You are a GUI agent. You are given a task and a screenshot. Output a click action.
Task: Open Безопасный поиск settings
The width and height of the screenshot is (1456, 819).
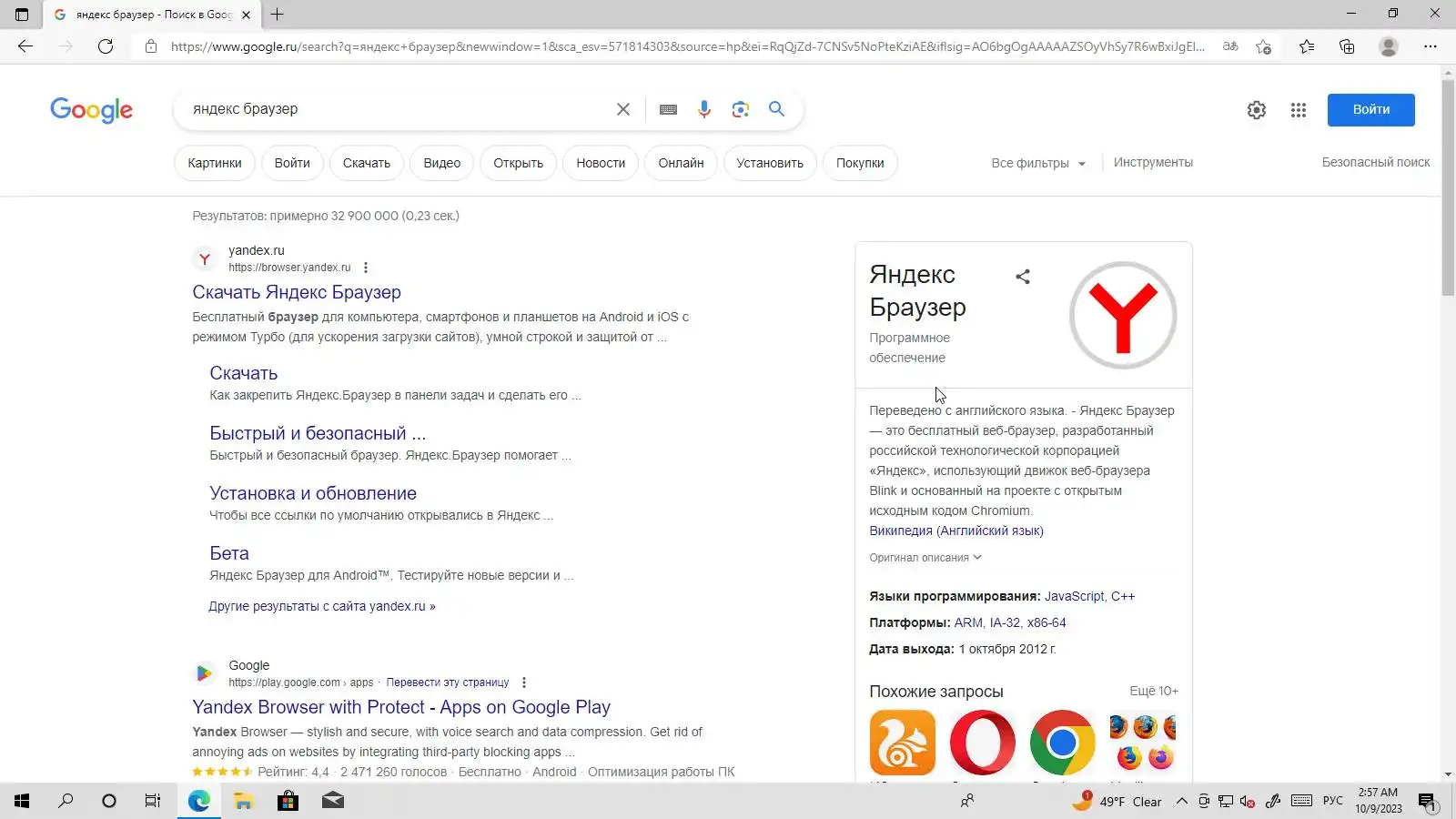tap(1376, 162)
